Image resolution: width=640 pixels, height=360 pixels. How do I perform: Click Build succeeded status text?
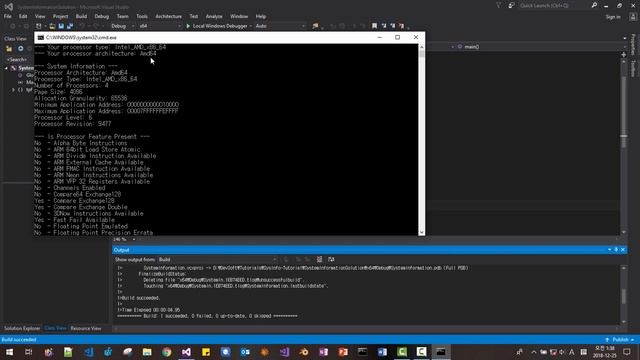19,340
